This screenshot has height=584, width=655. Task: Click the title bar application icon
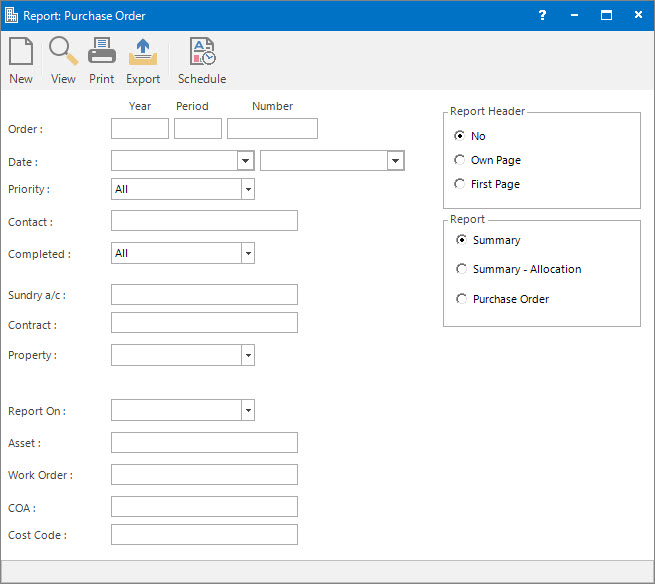(12, 15)
